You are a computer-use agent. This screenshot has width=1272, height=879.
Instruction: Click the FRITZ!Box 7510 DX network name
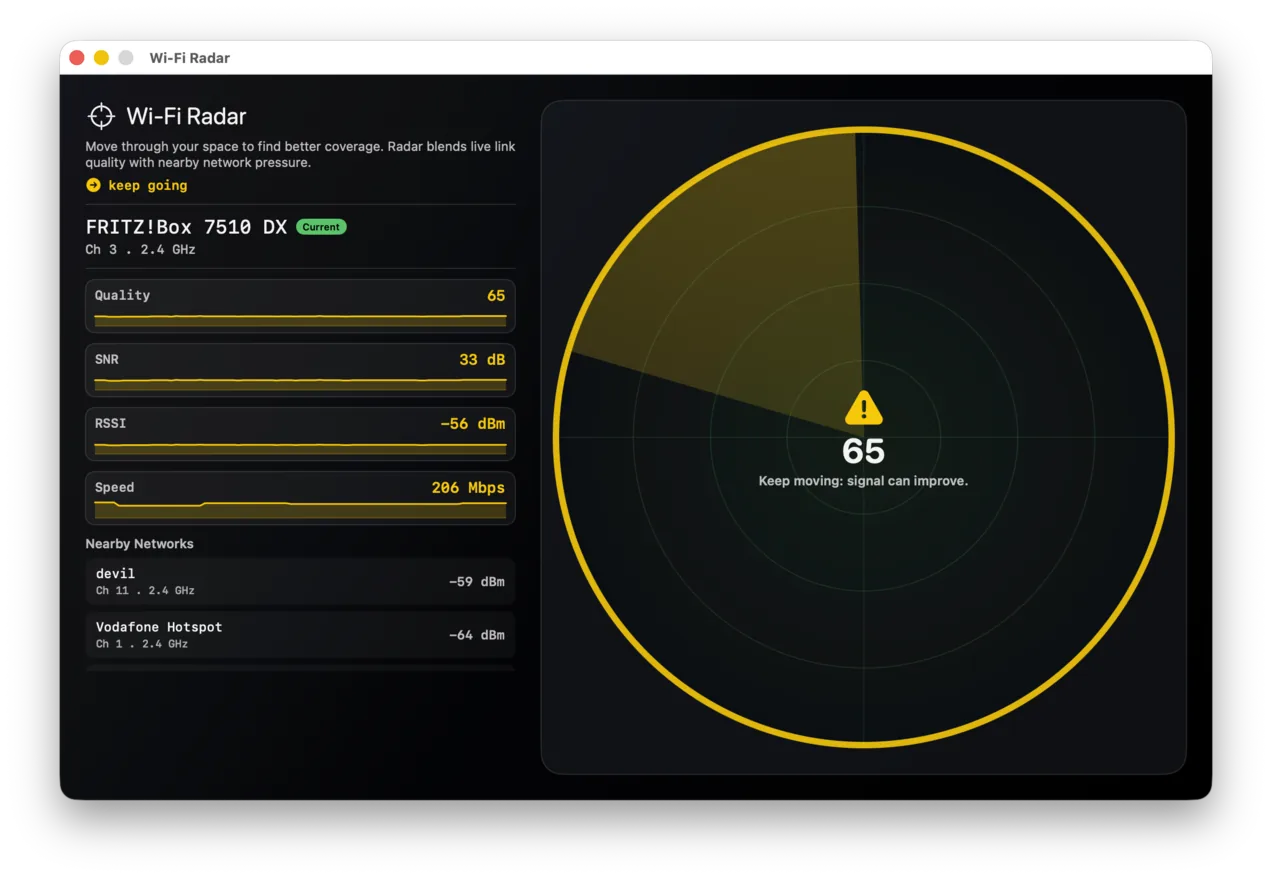click(x=186, y=227)
